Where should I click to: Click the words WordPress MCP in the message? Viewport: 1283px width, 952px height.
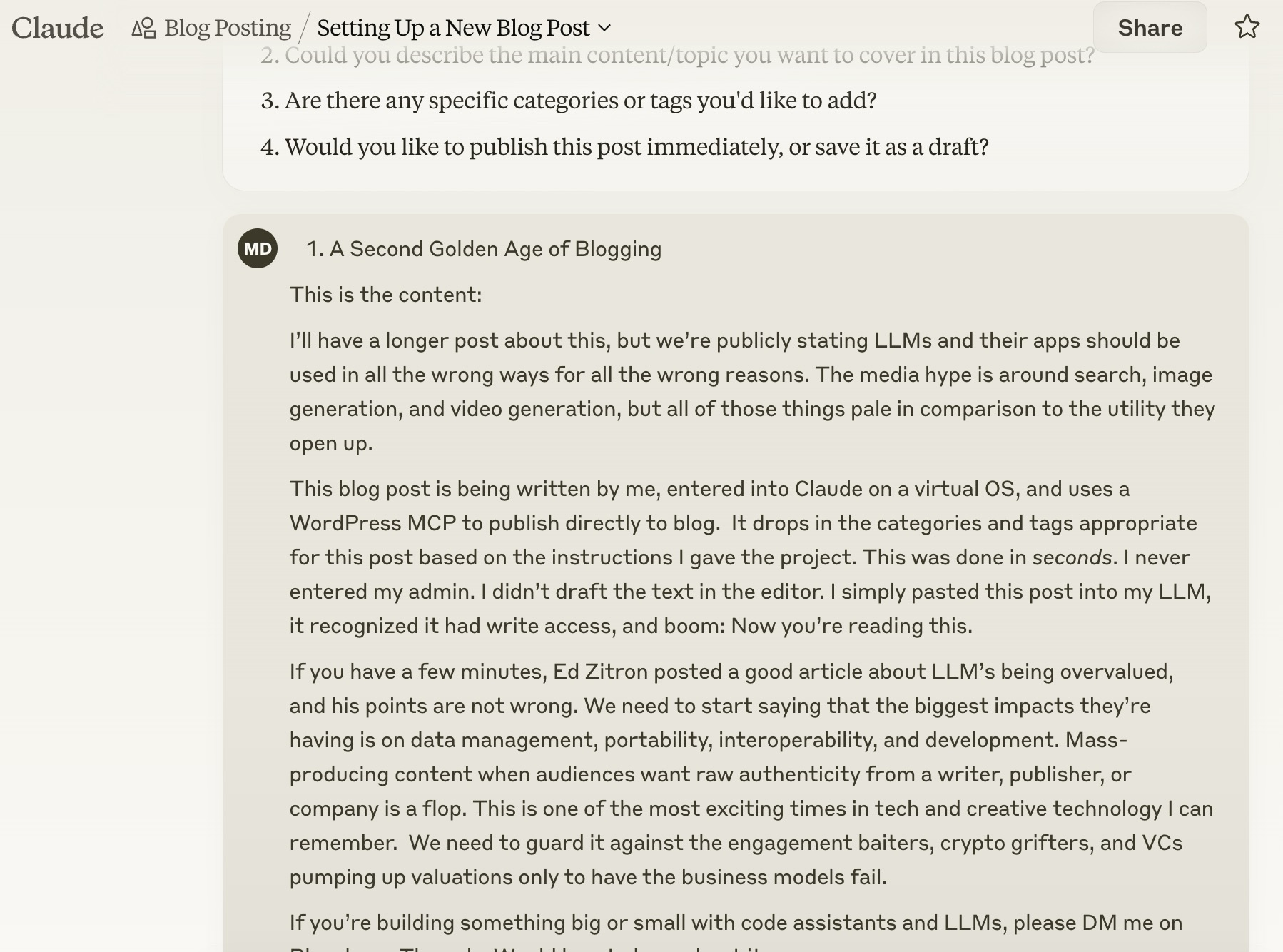click(372, 523)
